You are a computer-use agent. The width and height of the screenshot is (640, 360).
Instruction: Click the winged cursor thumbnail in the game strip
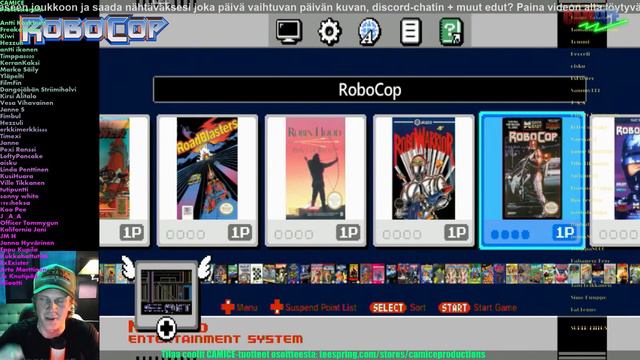(167, 292)
